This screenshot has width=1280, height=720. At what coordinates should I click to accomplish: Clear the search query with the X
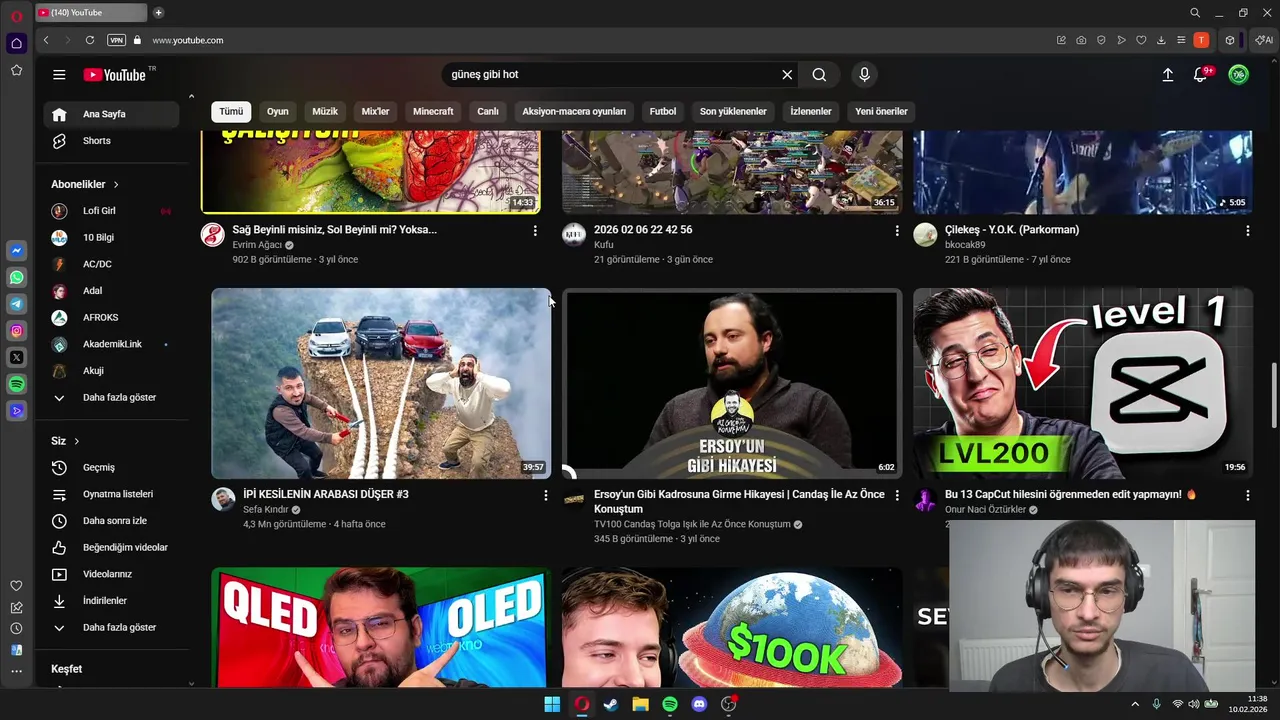[x=787, y=74]
